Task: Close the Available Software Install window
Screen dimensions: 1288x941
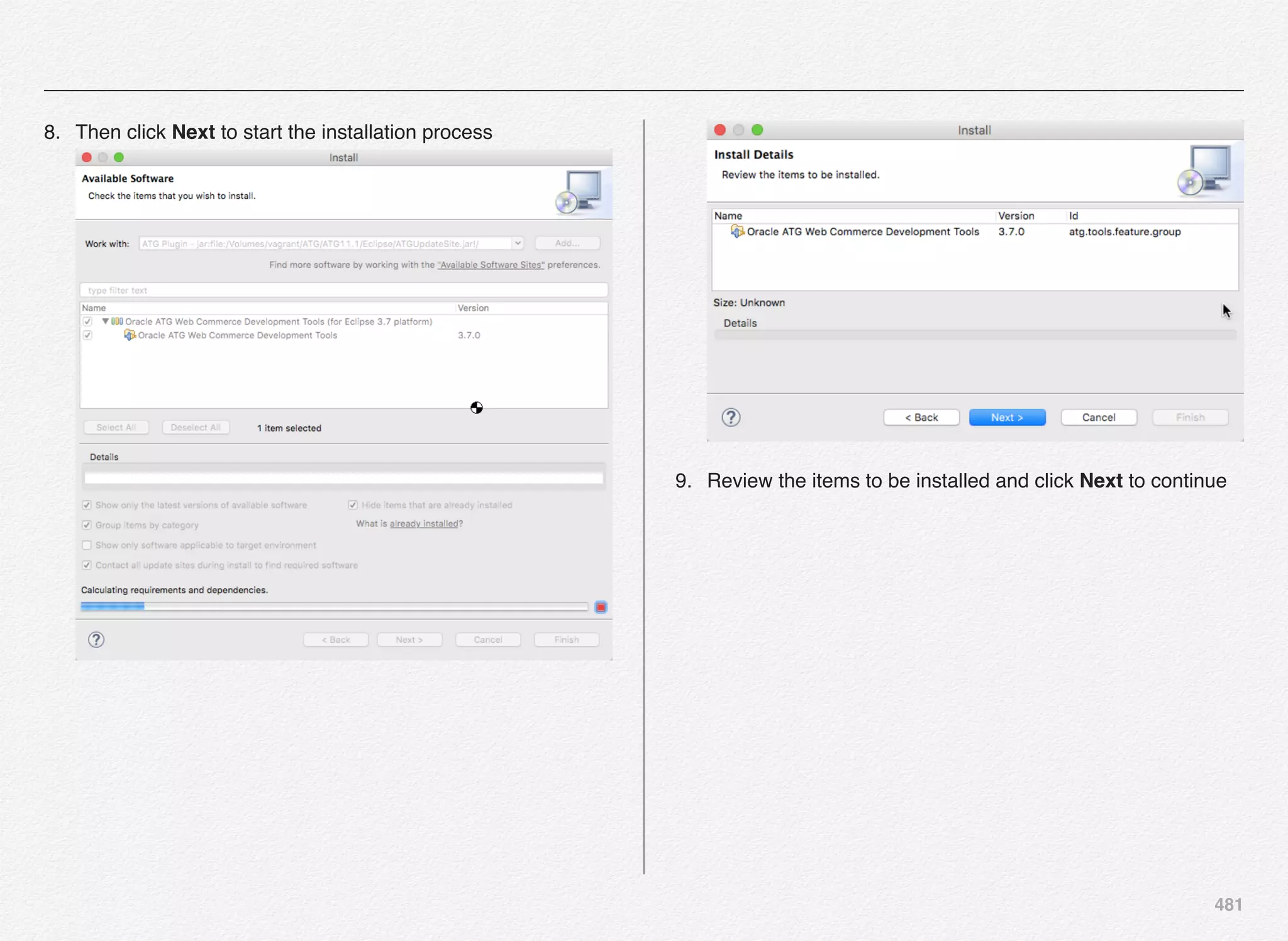Action: [87, 157]
